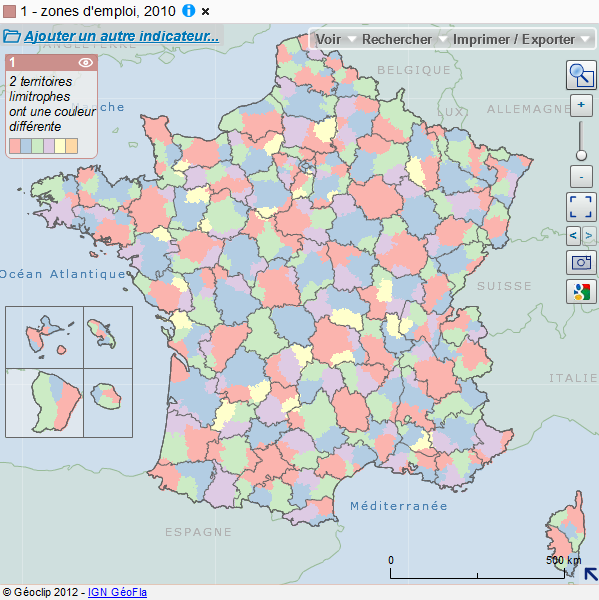Take a map snapshot with camera icon
This screenshot has width=599, height=600.
(x=581, y=262)
